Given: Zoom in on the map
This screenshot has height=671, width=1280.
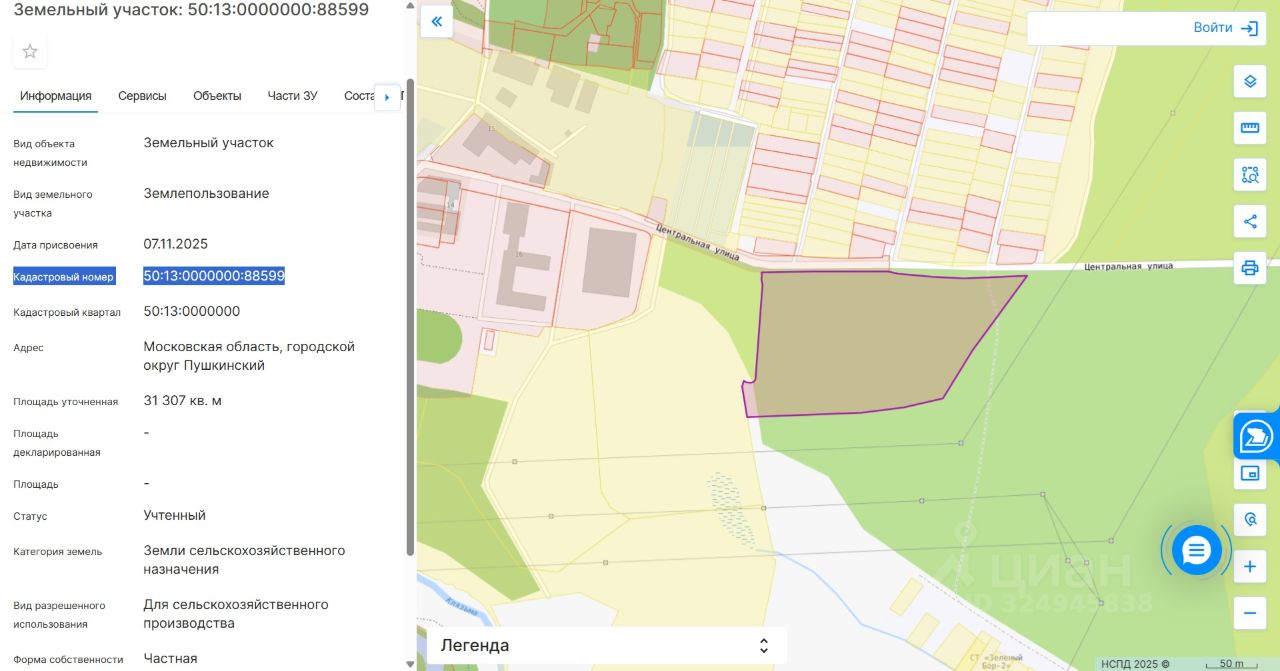Looking at the screenshot, I should [x=1249, y=567].
